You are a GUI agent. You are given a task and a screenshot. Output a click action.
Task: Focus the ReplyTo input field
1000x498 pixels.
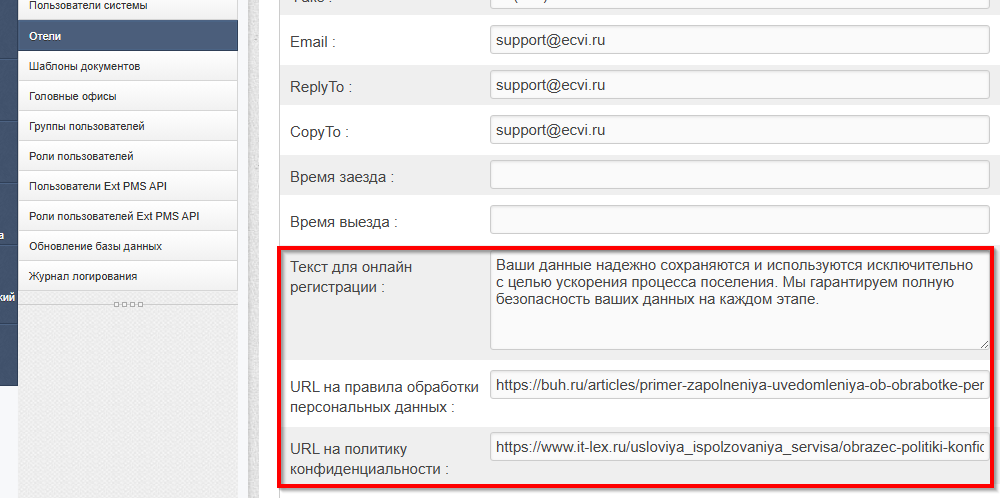[739, 86]
